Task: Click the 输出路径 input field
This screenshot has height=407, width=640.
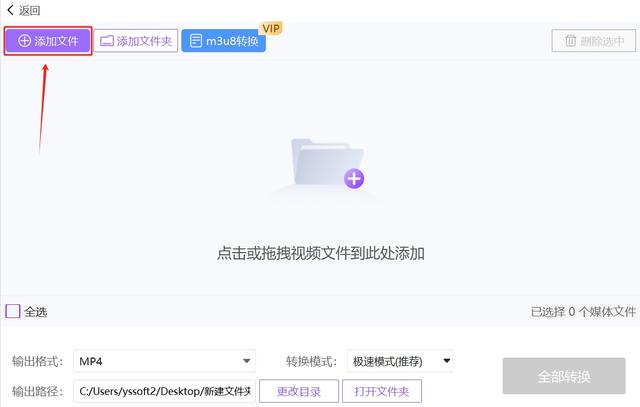Action: pyautogui.click(x=164, y=391)
